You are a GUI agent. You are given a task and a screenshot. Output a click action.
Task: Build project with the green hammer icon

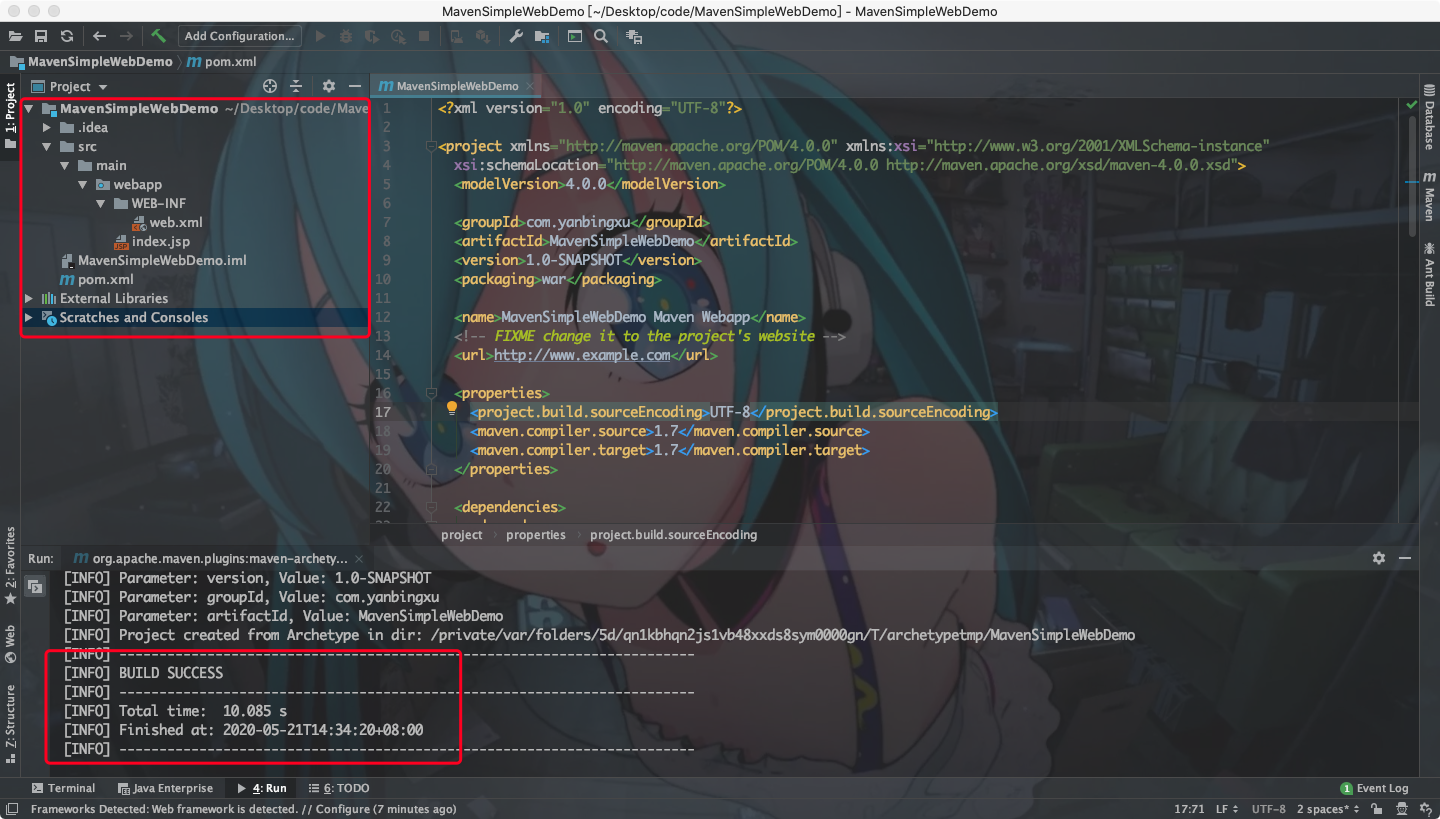click(158, 36)
